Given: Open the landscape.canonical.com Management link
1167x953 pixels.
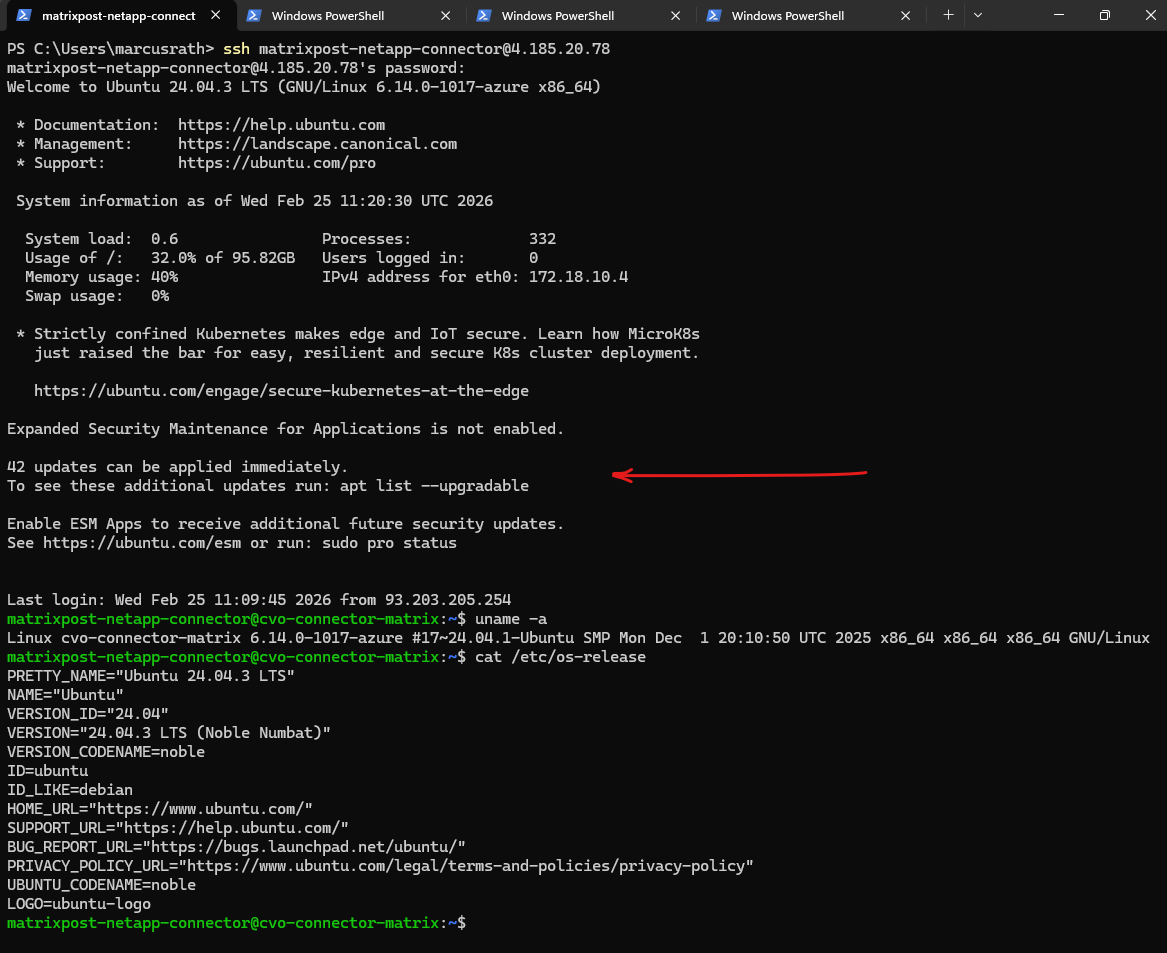Looking at the screenshot, I should coord(317,144).
